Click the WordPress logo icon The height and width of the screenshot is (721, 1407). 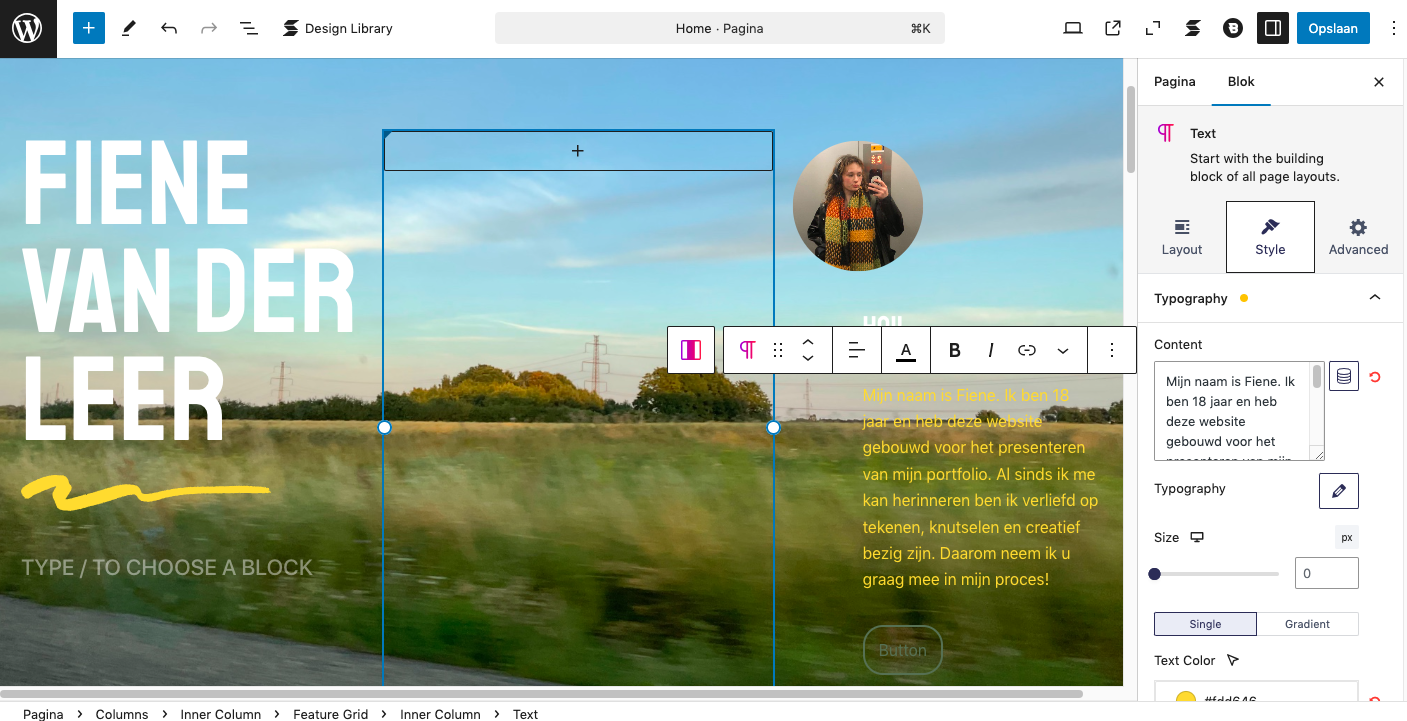28,28
